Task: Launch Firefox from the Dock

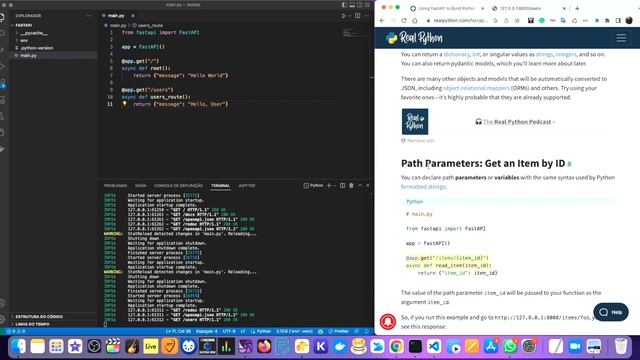Action: (264, 347)
